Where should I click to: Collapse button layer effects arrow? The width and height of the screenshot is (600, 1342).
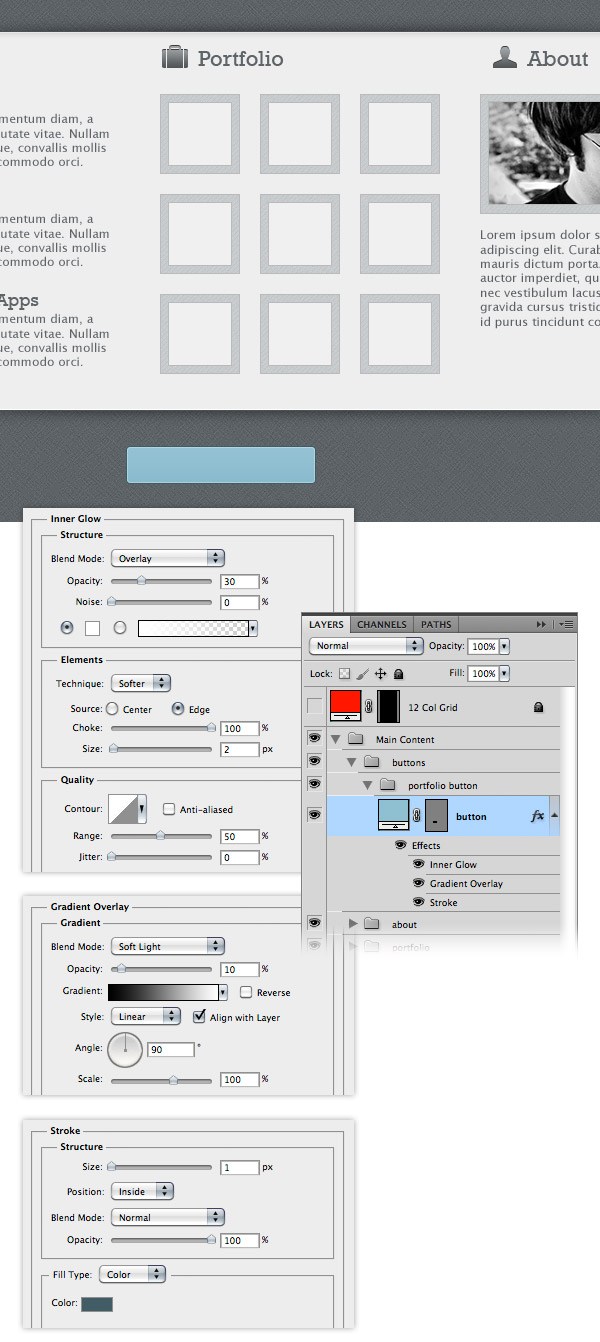click(554, 815)
